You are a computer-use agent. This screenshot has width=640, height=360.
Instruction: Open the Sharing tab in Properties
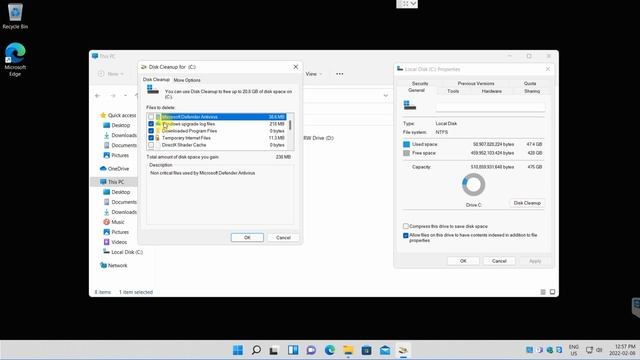pyautogui.click(x=532, y=91)
